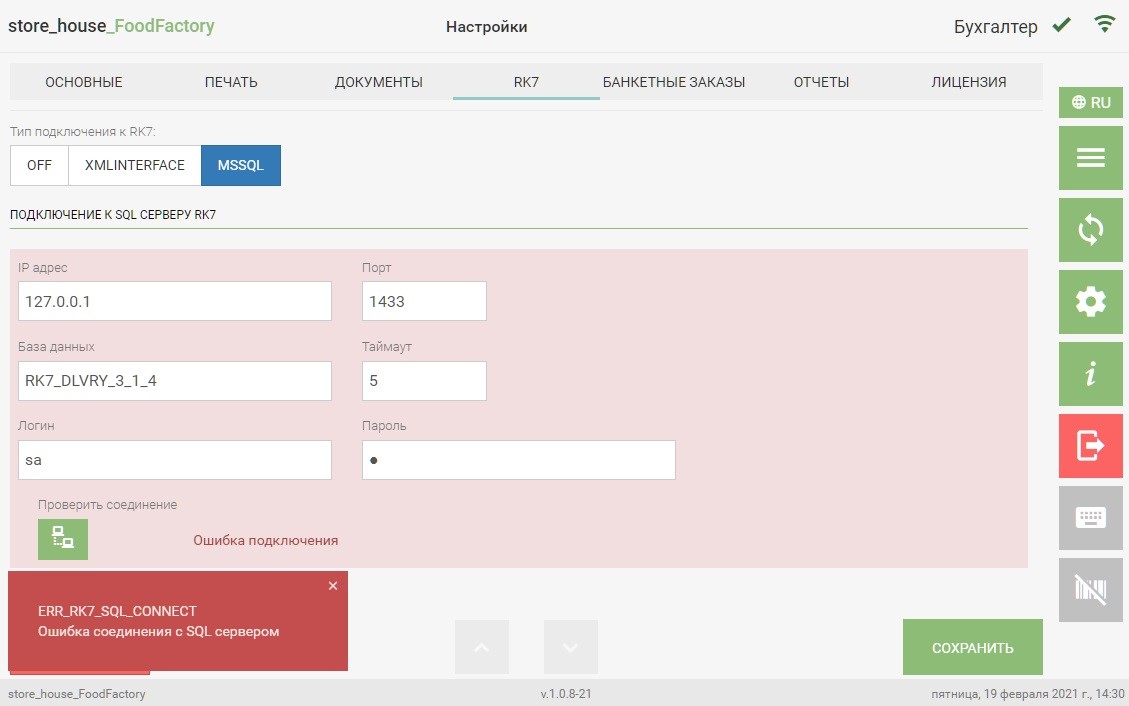This screenshot has height=706, width=1129.
Task: Switch RK7 connection type to OFF
Action: [39, 166]
